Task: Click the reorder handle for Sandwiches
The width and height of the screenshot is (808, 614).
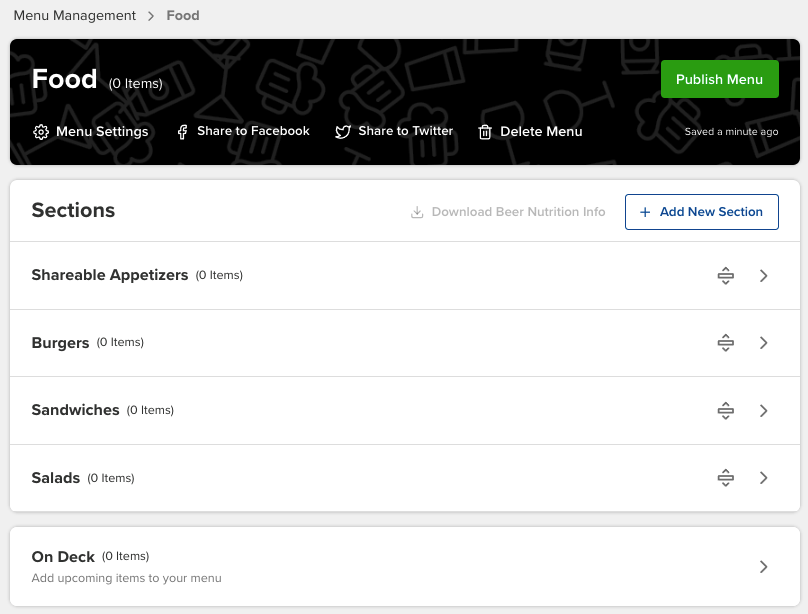Action: click(x=725, y=410)
